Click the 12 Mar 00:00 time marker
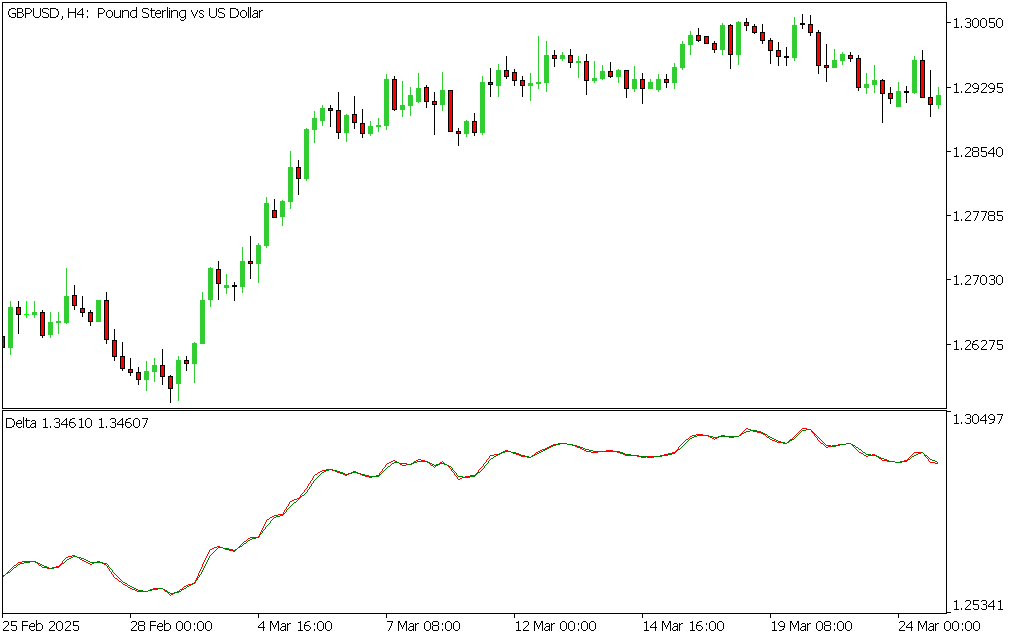1024x640 pixels. coord(554,626)
